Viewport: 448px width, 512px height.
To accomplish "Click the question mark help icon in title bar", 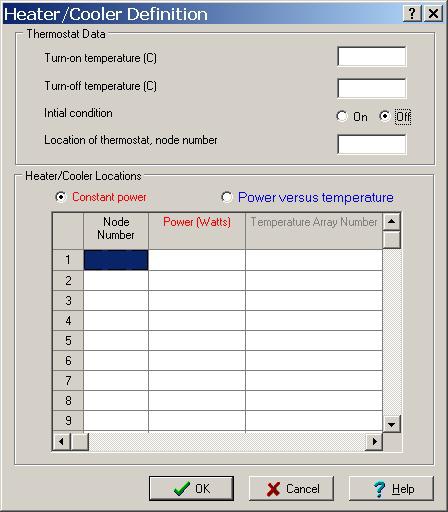I will point(412,14).
